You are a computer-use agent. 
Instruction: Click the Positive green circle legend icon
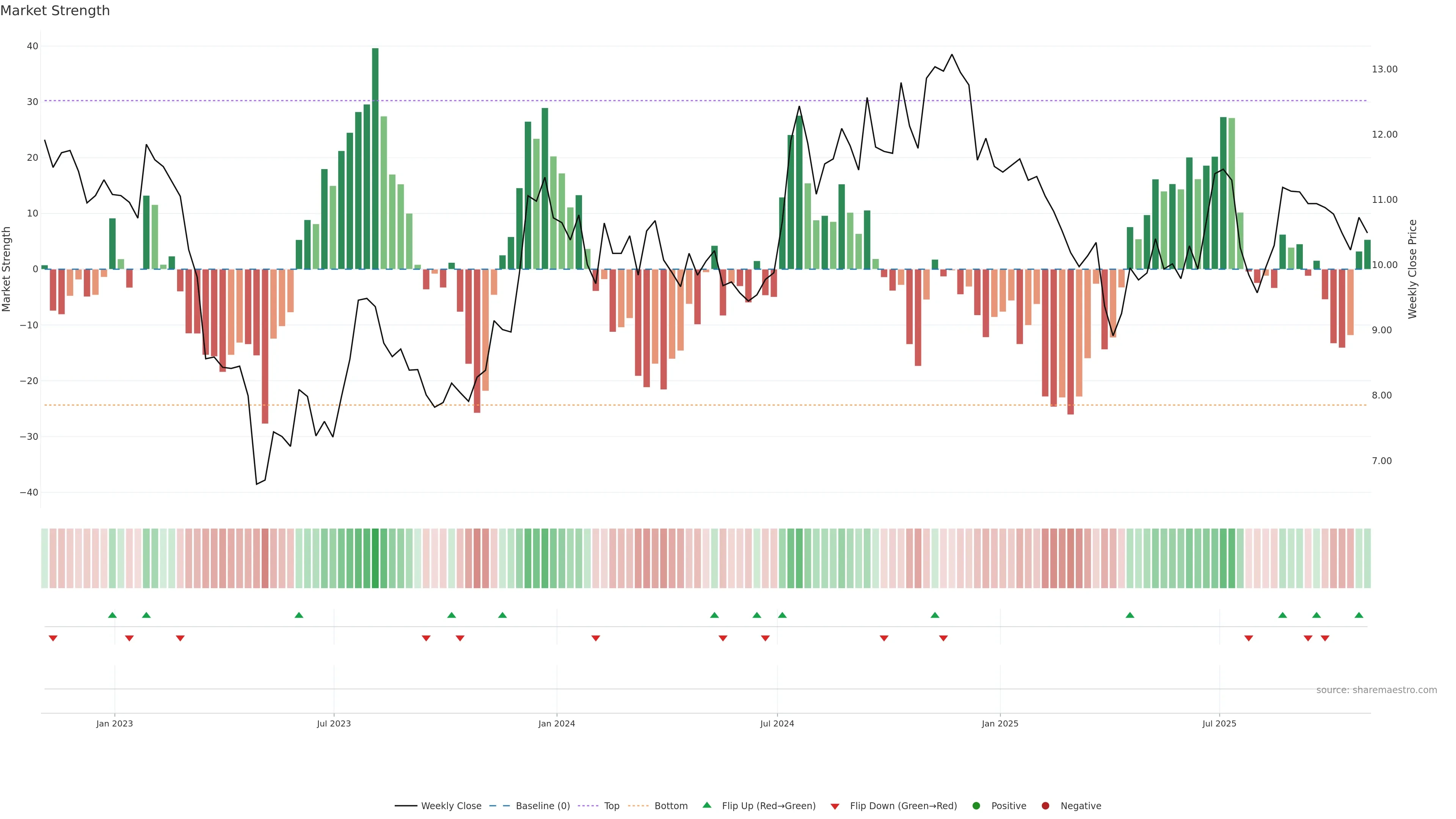976,806
